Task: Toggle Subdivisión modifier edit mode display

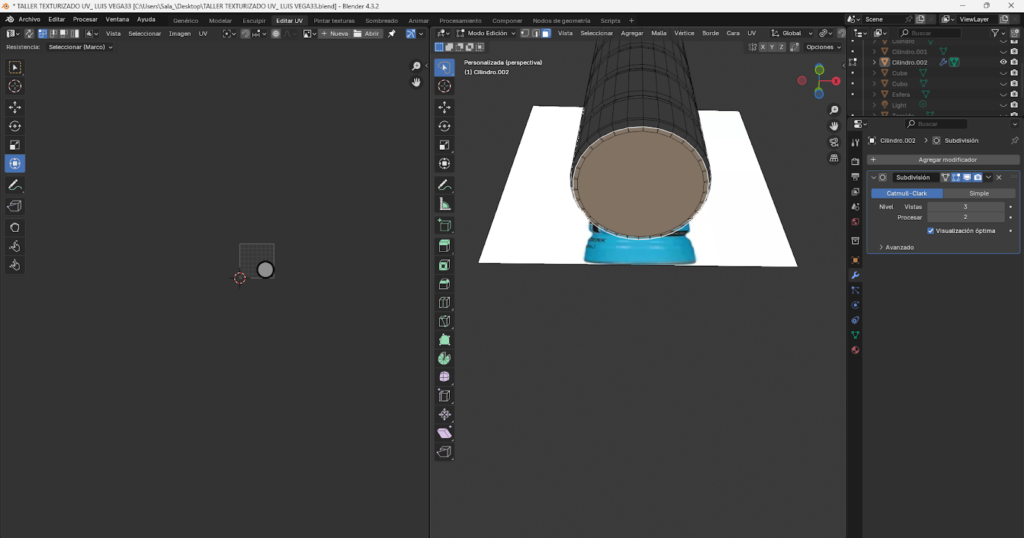Action: tap(956, 178)
